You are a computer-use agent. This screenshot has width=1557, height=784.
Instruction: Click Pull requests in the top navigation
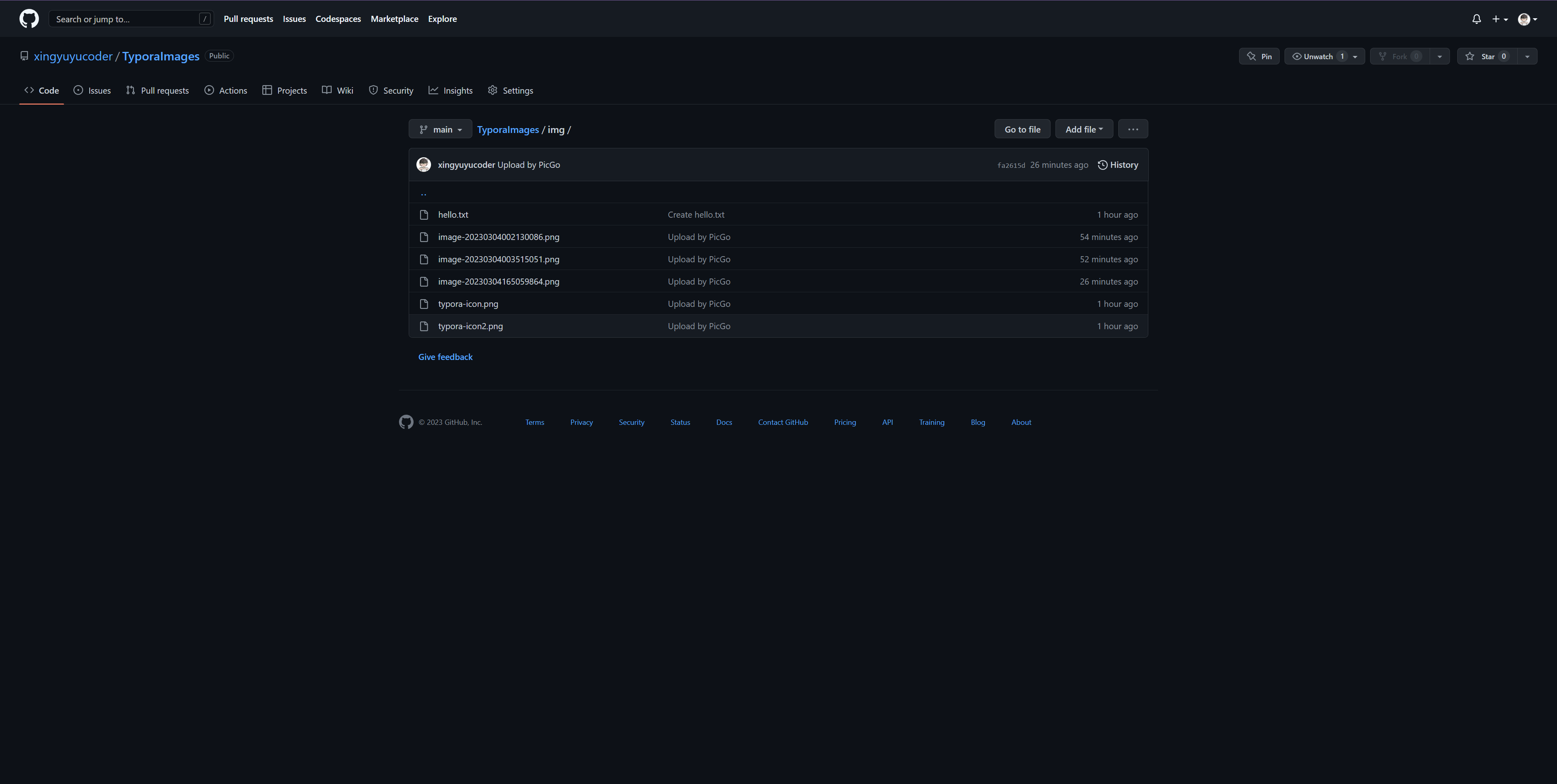(x=249, y=19)
